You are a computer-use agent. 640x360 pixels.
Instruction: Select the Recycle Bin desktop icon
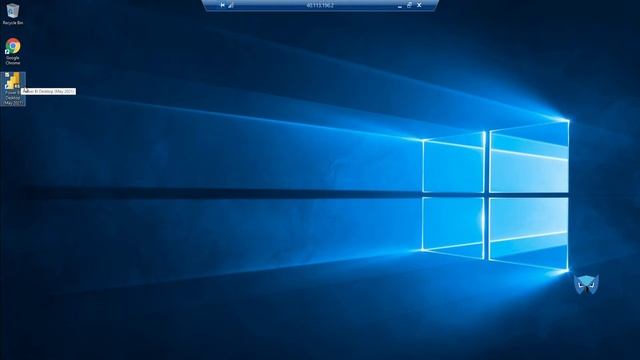coord(13,14)
